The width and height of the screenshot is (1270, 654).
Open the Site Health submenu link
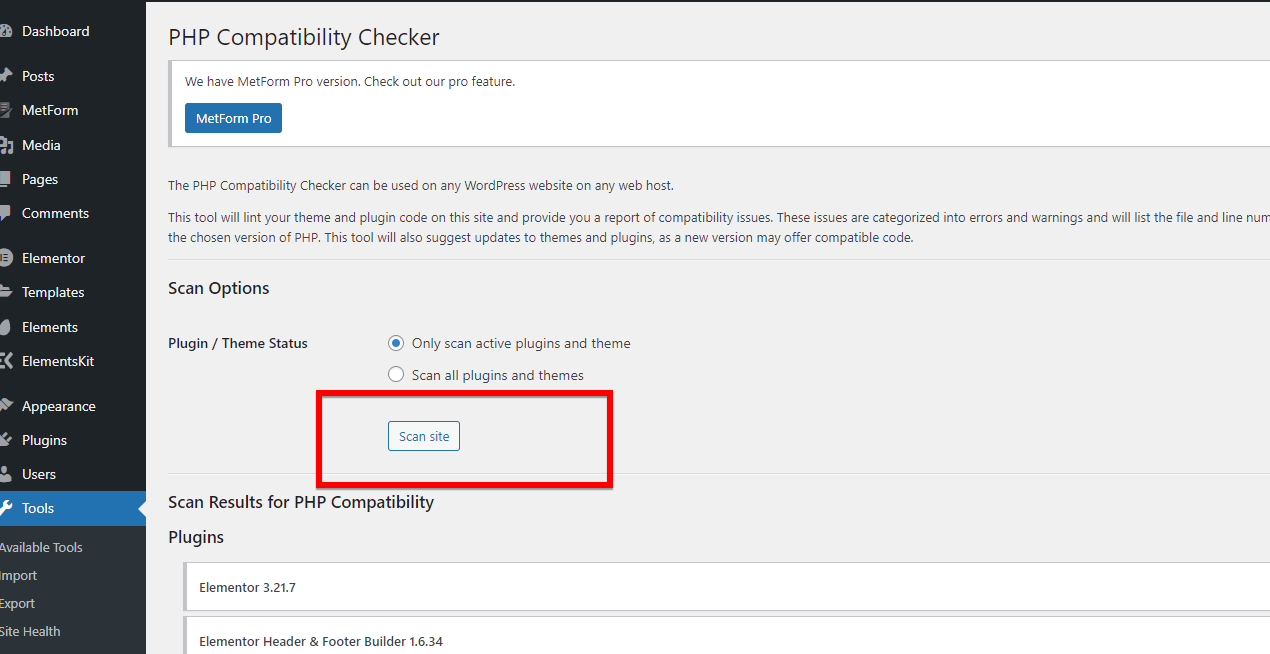[30, 631]
